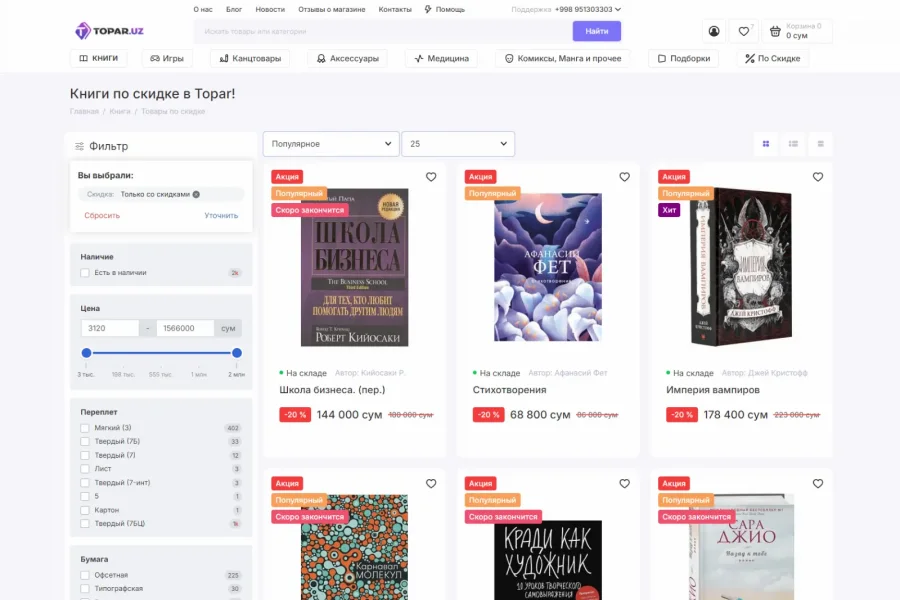This screenshot has height=600, width=900.
Task: Open the user account icon
Action: tap(713, 31)
